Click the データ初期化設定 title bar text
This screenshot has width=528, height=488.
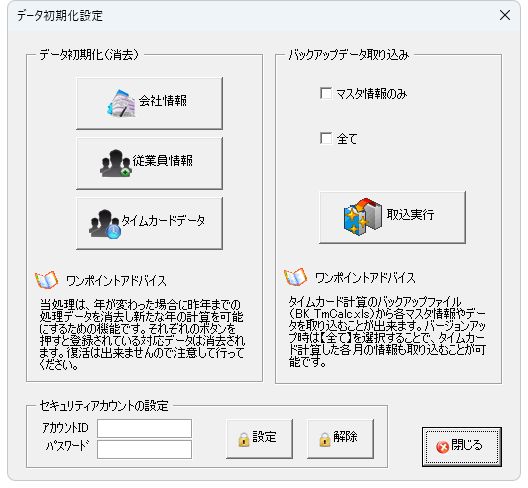[x=60, y=15]
